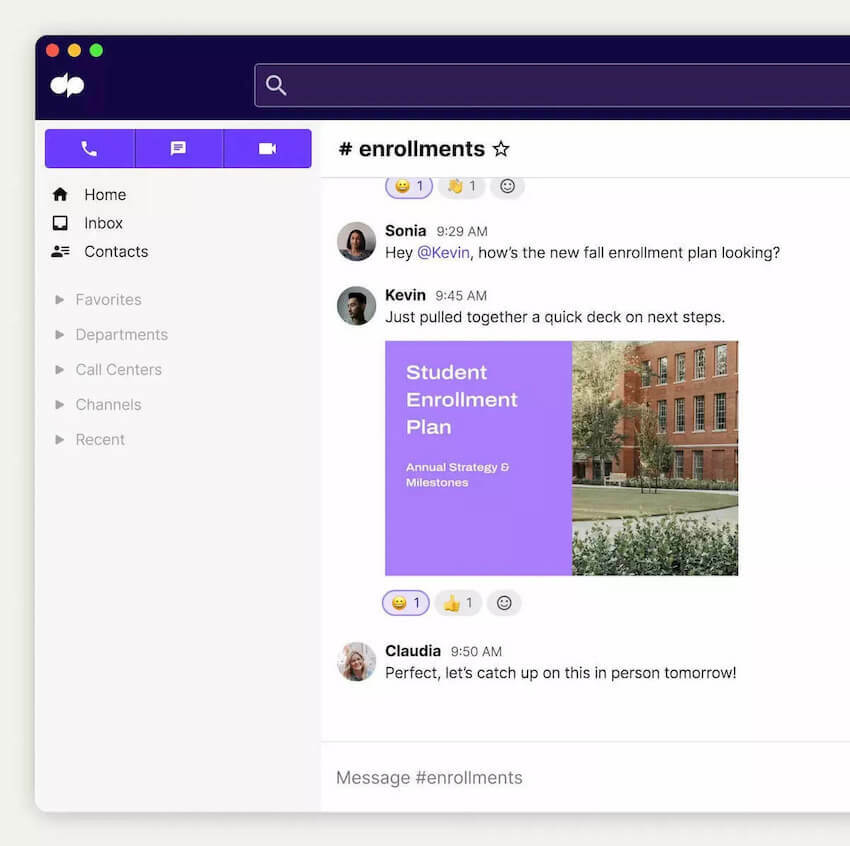Expand the Departments section
Image resolution: width=850 pixels, height=846 pixels.
[x=121, y=334]
